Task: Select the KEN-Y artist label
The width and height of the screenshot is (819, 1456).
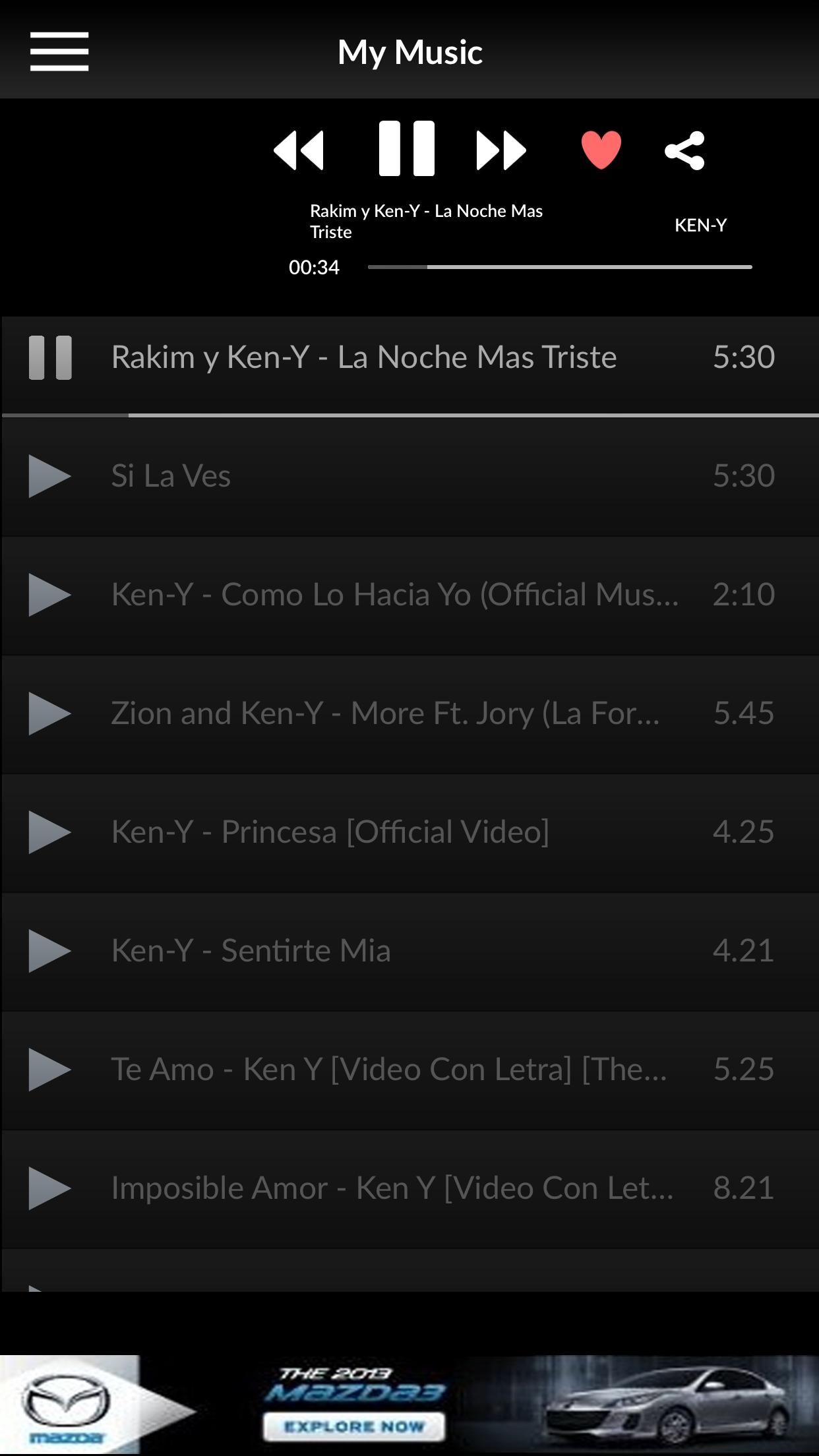Action: pos(700,226)
